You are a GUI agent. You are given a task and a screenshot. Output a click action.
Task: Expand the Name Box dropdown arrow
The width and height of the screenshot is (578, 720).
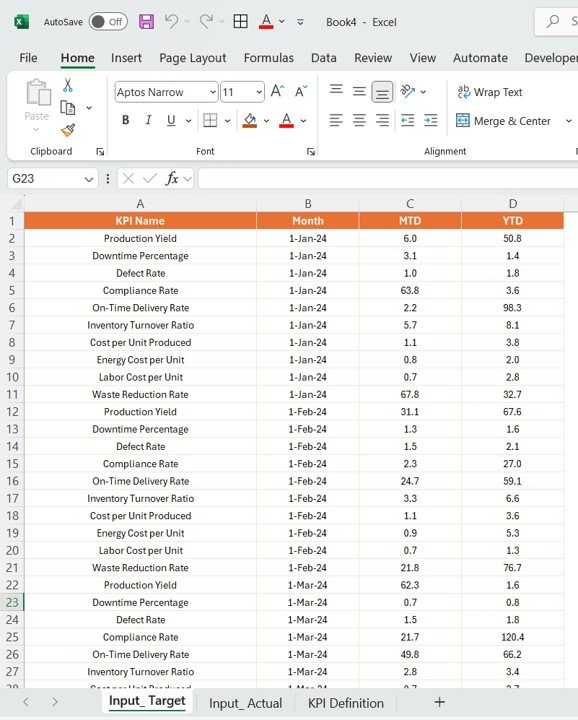(89, 179)
